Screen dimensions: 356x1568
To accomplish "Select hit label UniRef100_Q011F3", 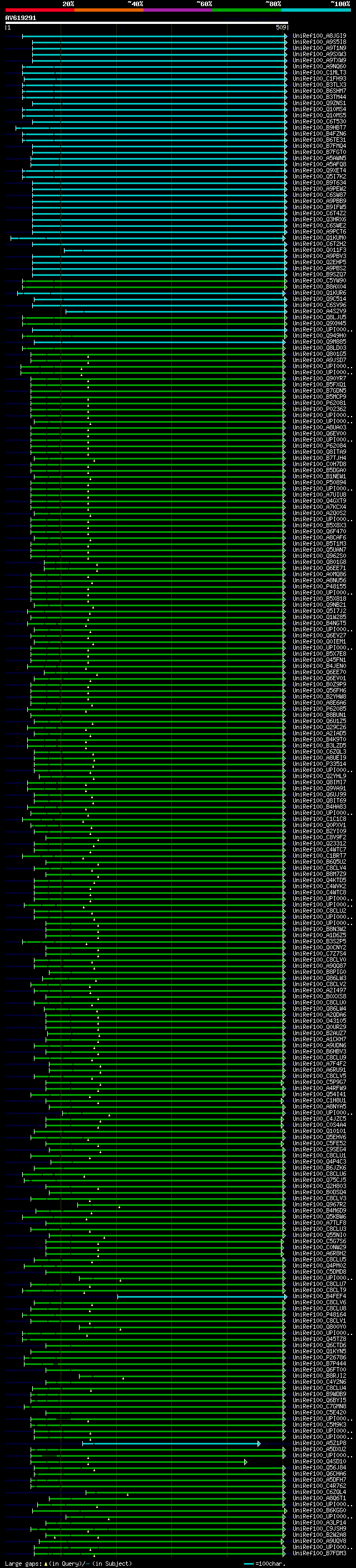I will pyautogui.click(x=319, y=250).
